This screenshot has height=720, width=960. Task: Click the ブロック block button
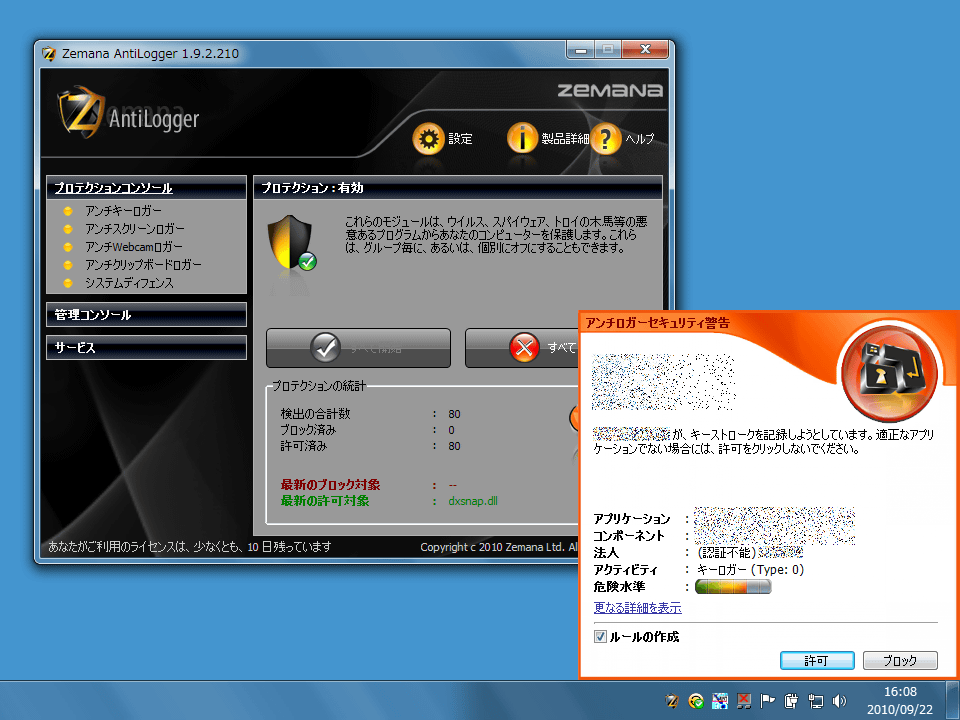[900, 661]
